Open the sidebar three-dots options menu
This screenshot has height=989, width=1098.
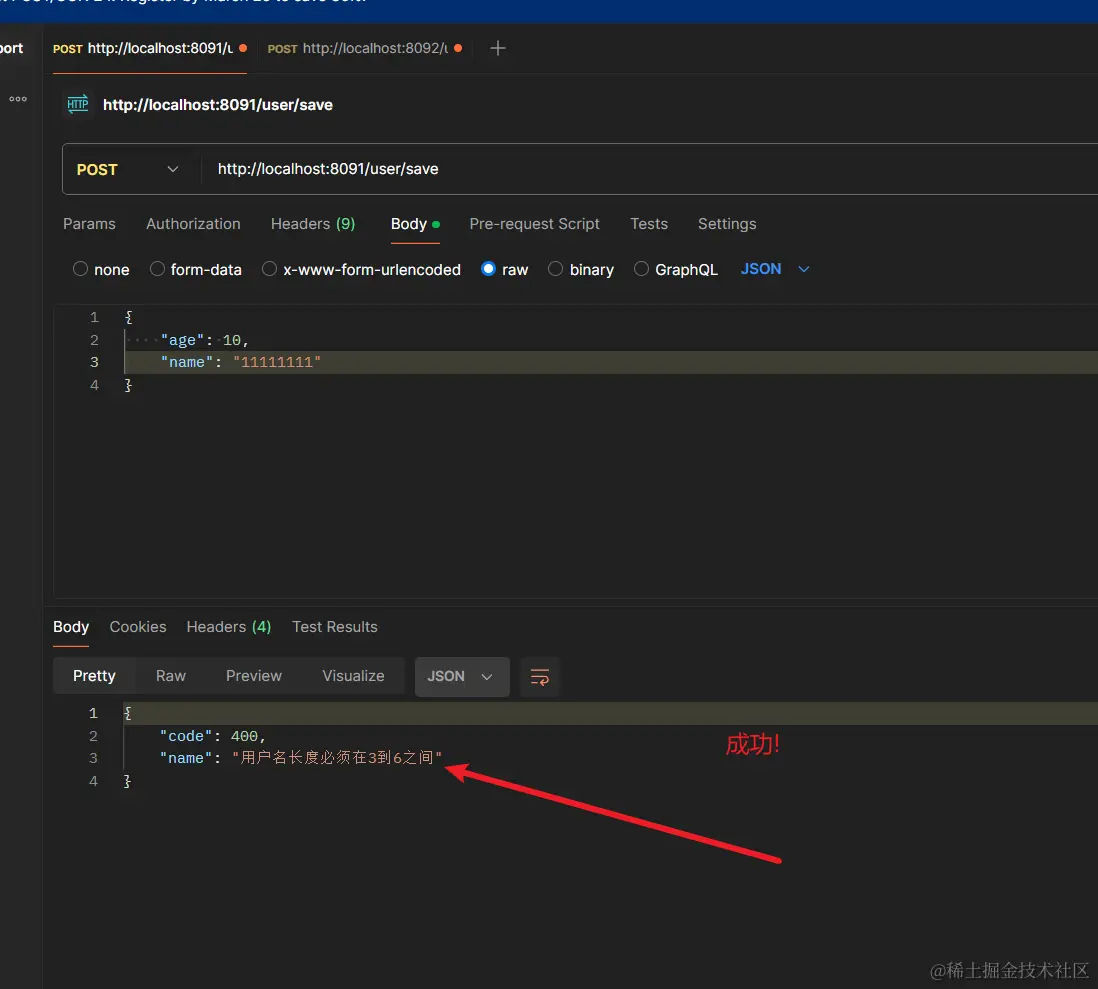(x=18, y=99)
